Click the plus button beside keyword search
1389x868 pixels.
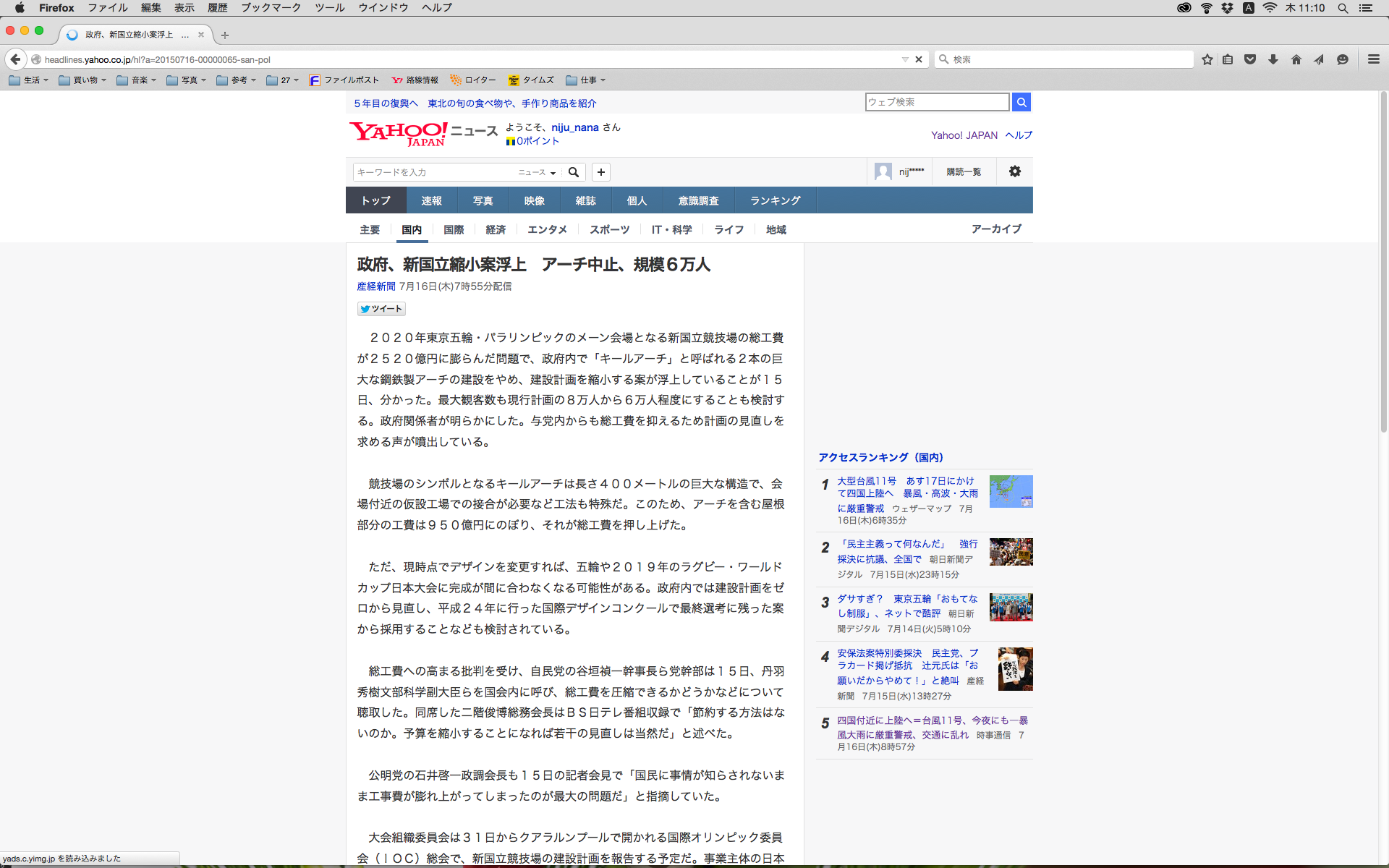601,172
